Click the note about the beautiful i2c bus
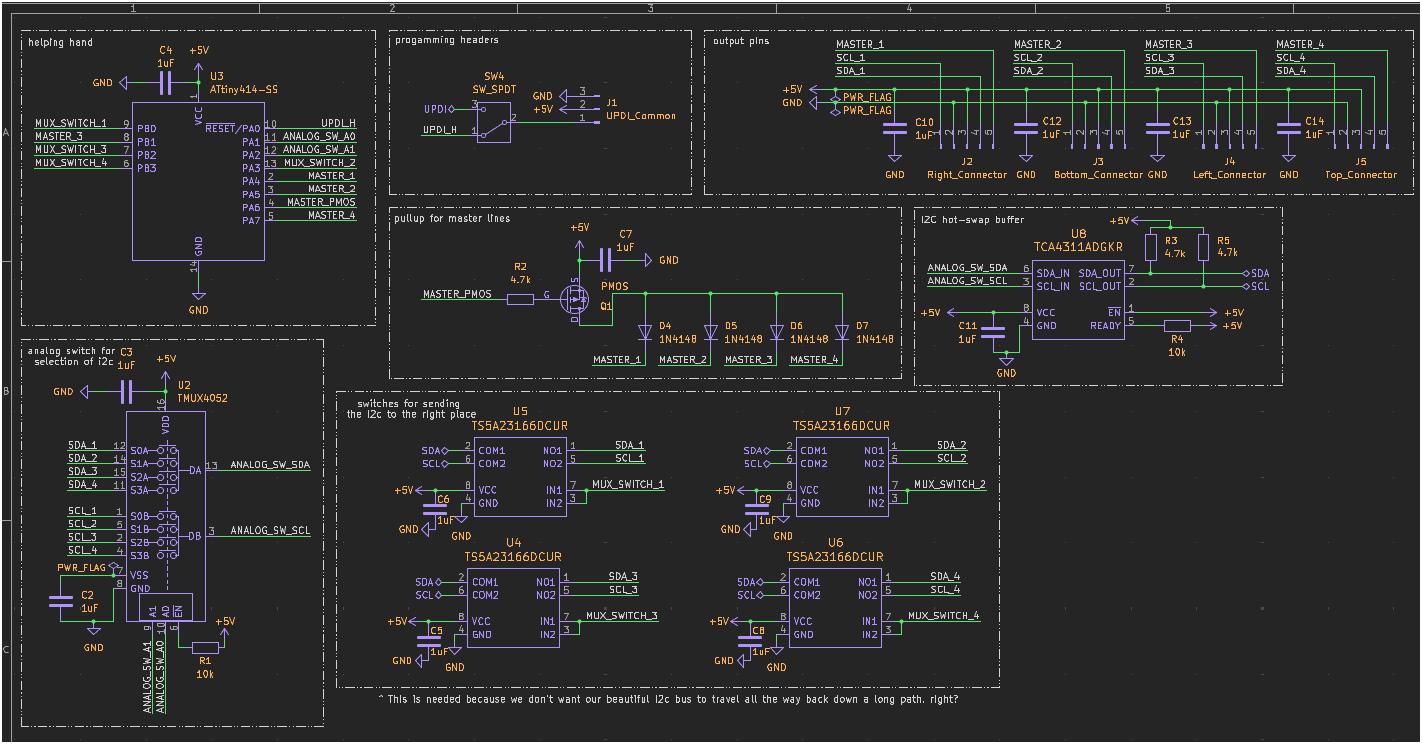Viewport: 1422px width, 744px height. tap(670, 700)
